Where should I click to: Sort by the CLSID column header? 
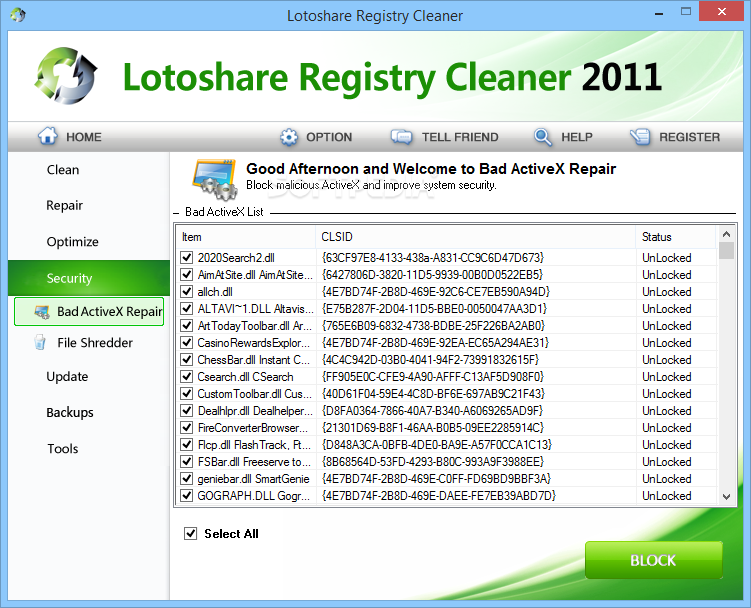[476, 237]
